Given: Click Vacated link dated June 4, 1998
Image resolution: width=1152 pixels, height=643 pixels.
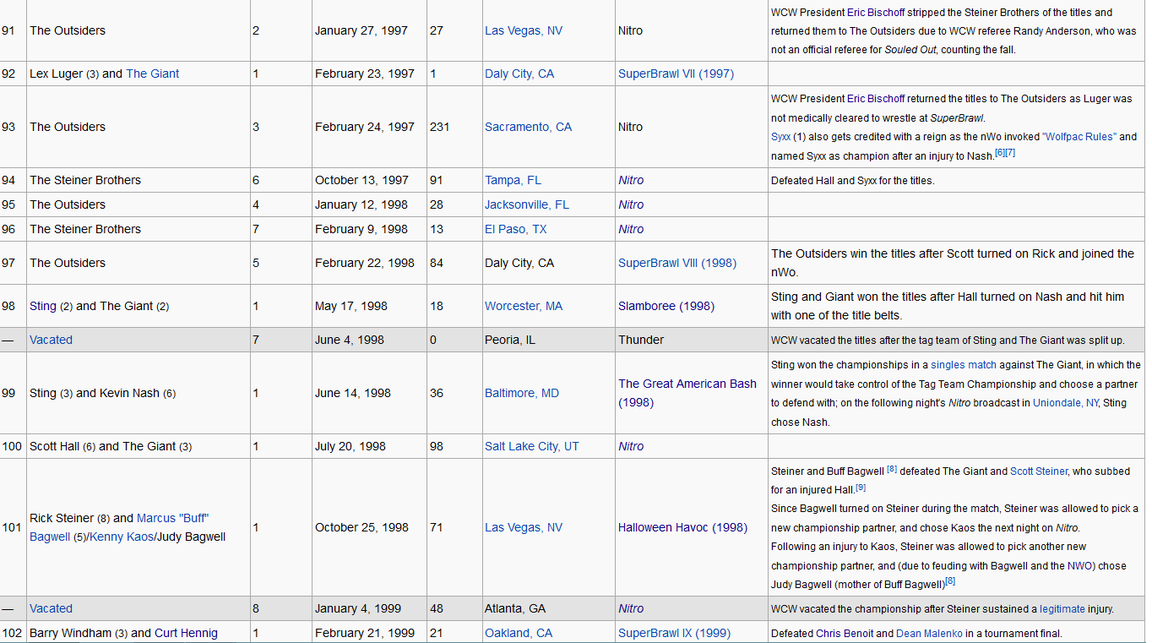Looking at the screenshot, I should tap(51, 340).
